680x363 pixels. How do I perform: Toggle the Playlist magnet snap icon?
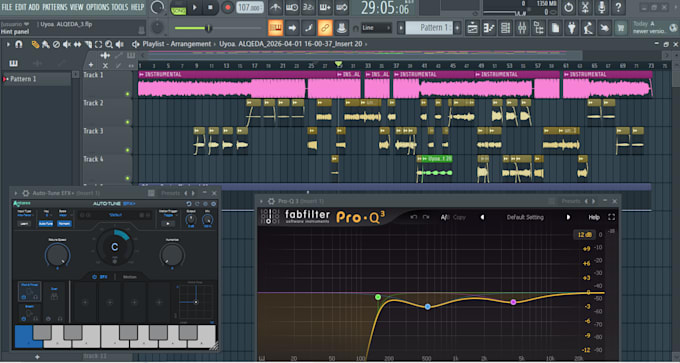19,44
